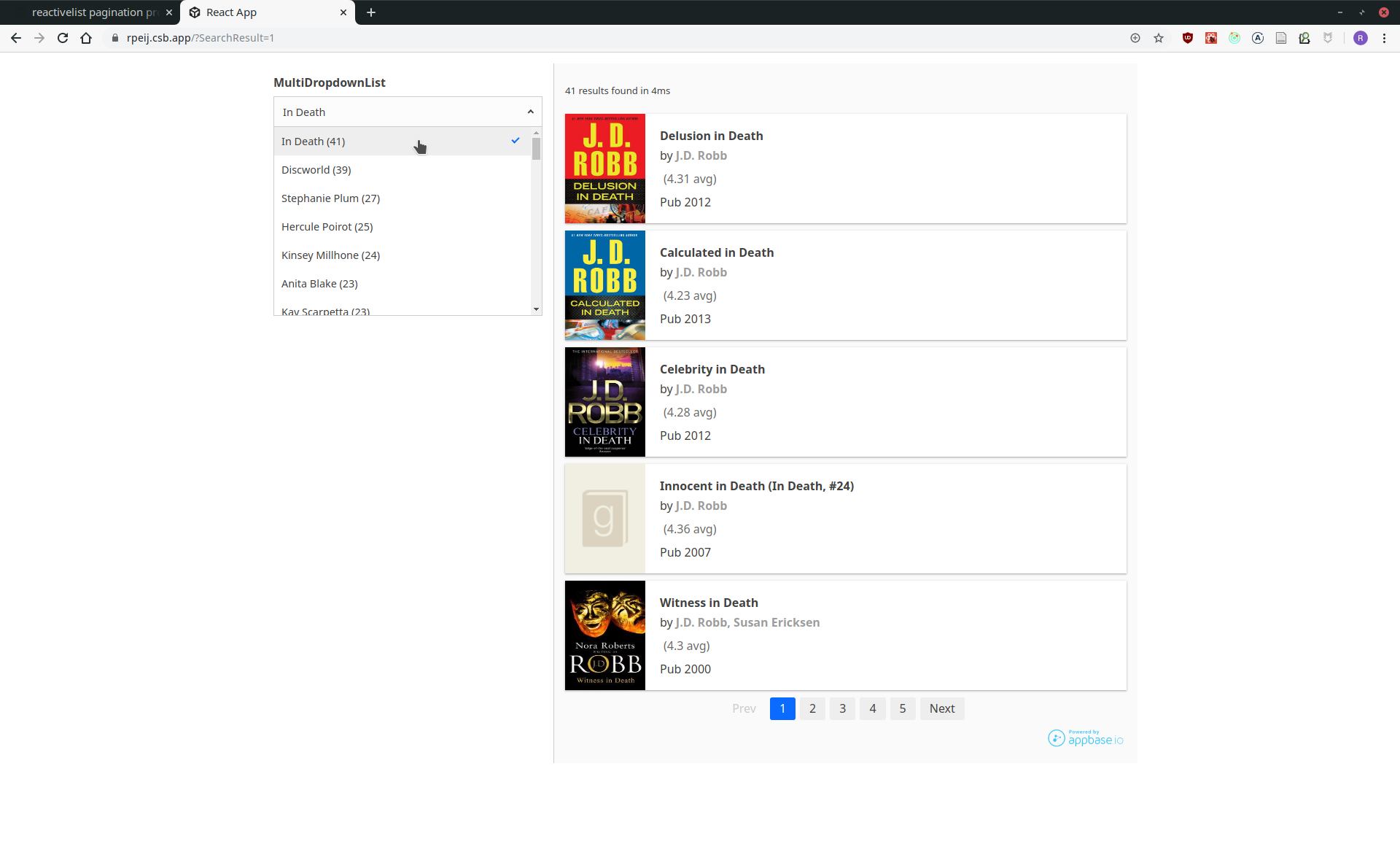Click the dropdown list scroll down arrow
Image resolution: width=1400 pixels, height=855 pixels.
point(537,309)
